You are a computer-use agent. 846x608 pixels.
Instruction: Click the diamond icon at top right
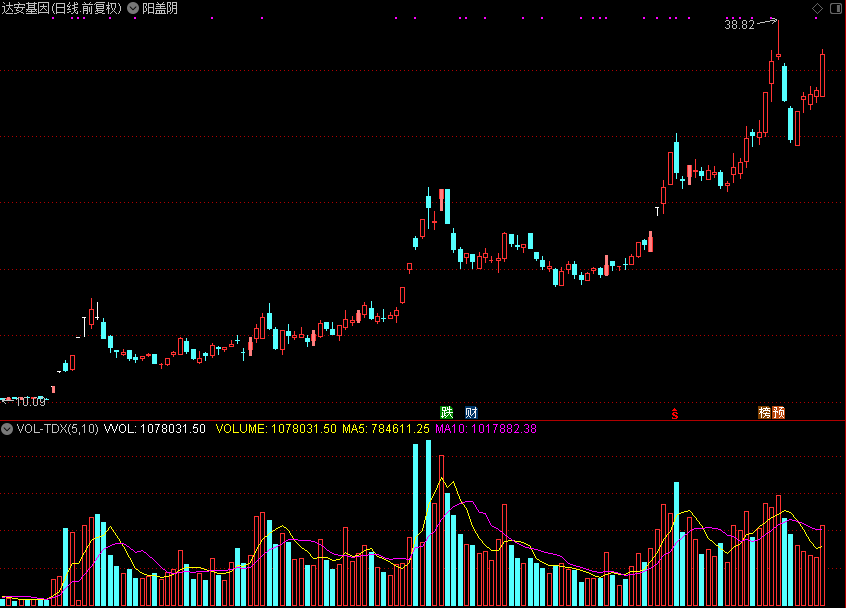pyautogui.click(x=817, y=8)
